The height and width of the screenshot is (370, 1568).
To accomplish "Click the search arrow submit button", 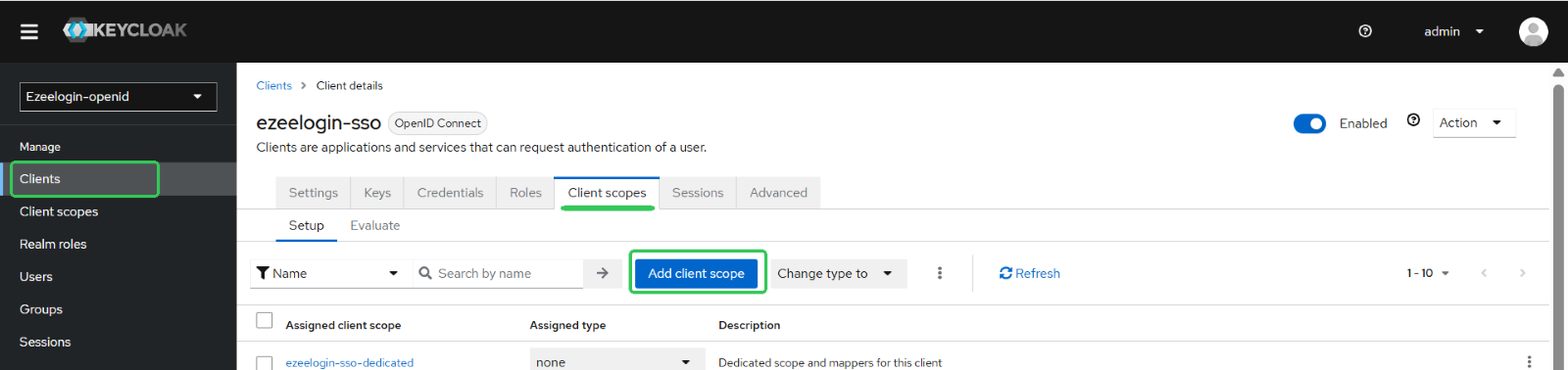I will [603, 273].
